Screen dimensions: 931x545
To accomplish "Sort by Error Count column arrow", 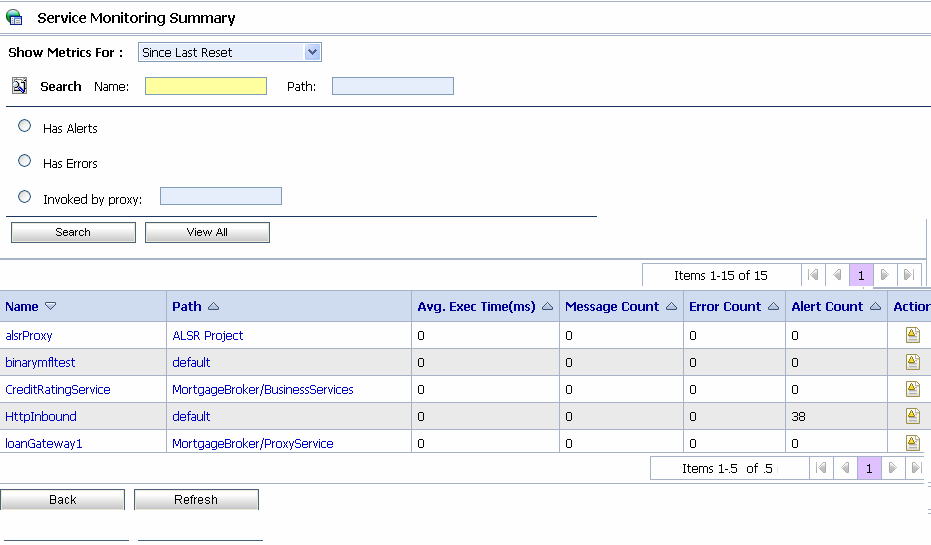I will point(773,306).
